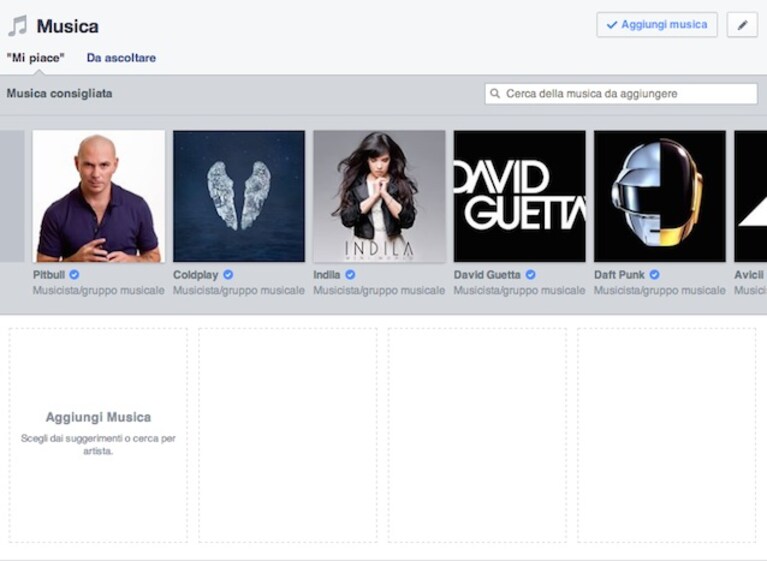The width and height of the screenshot is (767, 561).
Task: Open the David Guetta logo thumbnail
Action: pyautogui.click(x=519, y=196)
